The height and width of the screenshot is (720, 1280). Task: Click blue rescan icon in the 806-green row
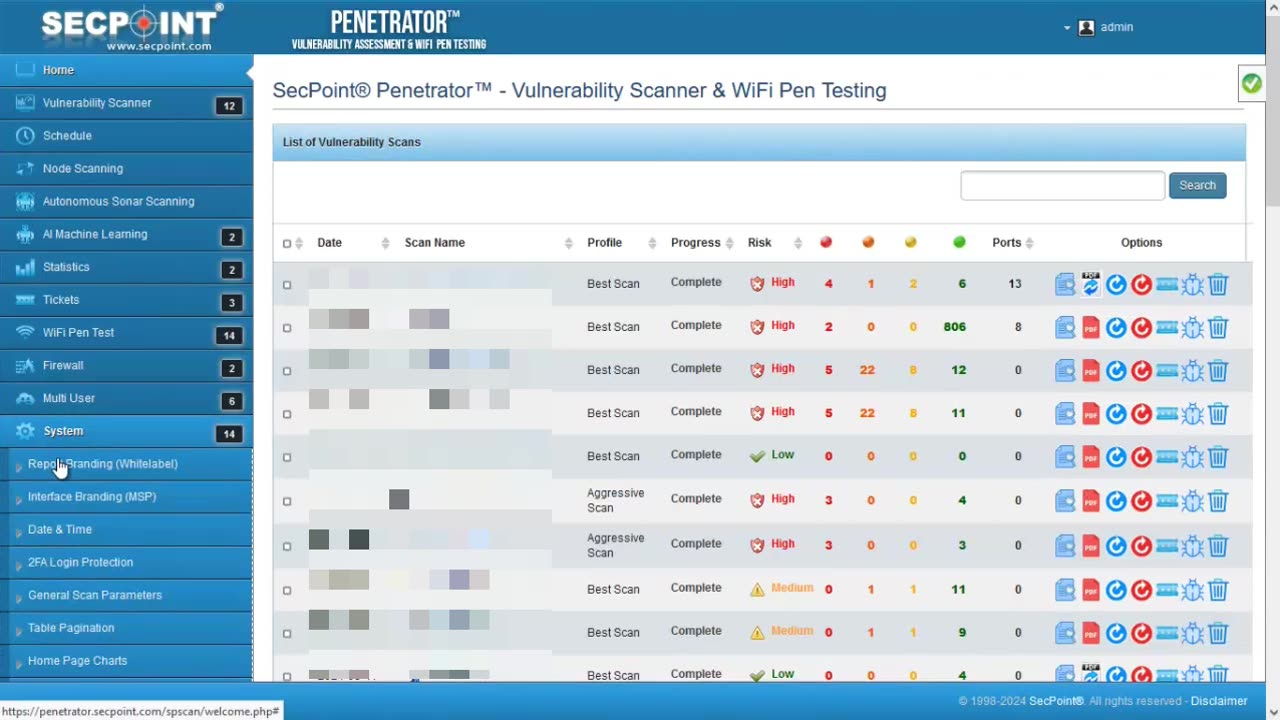coord(1116,328)
